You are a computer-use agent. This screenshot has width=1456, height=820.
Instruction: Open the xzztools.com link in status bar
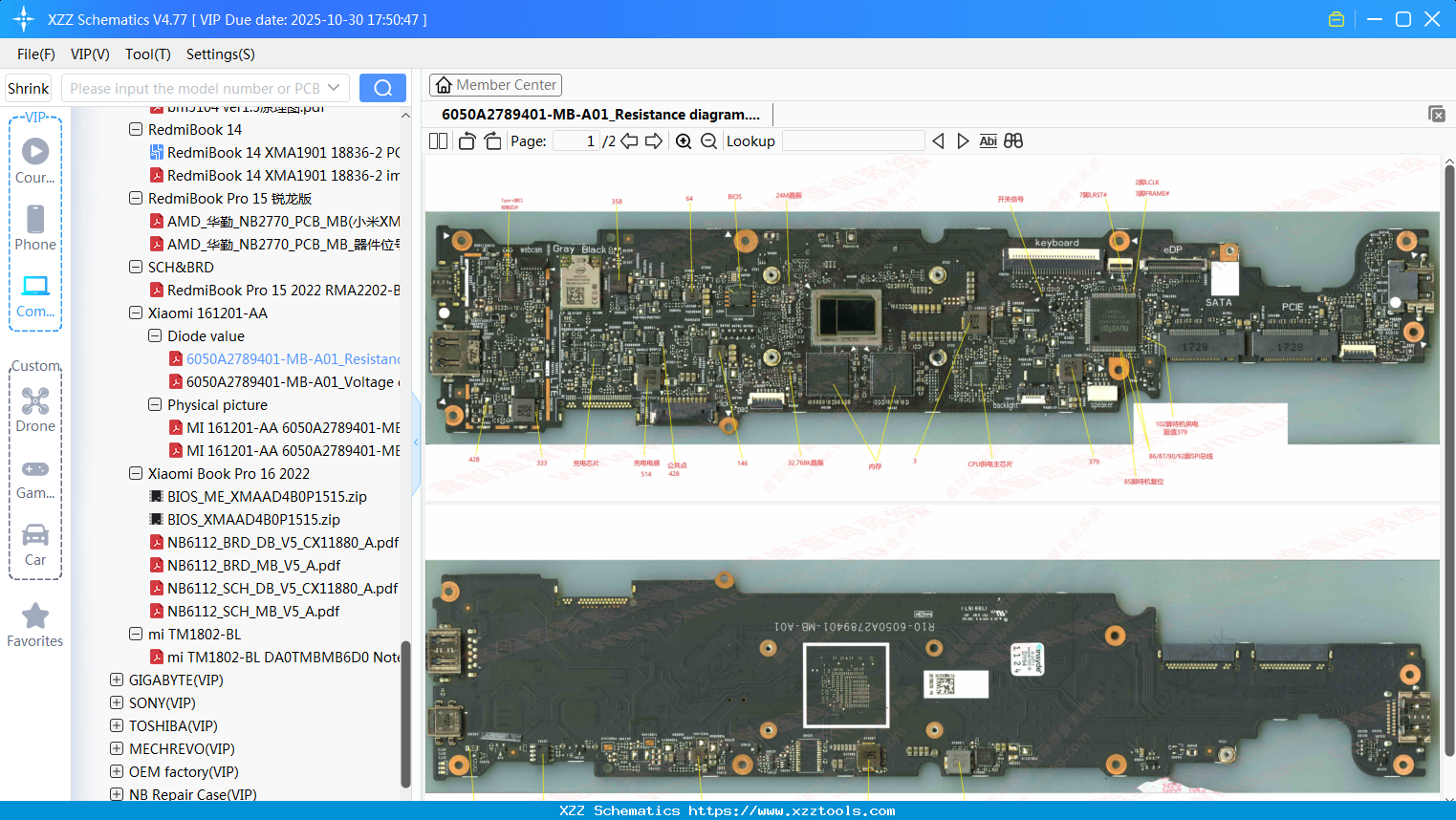click(792, 810)
